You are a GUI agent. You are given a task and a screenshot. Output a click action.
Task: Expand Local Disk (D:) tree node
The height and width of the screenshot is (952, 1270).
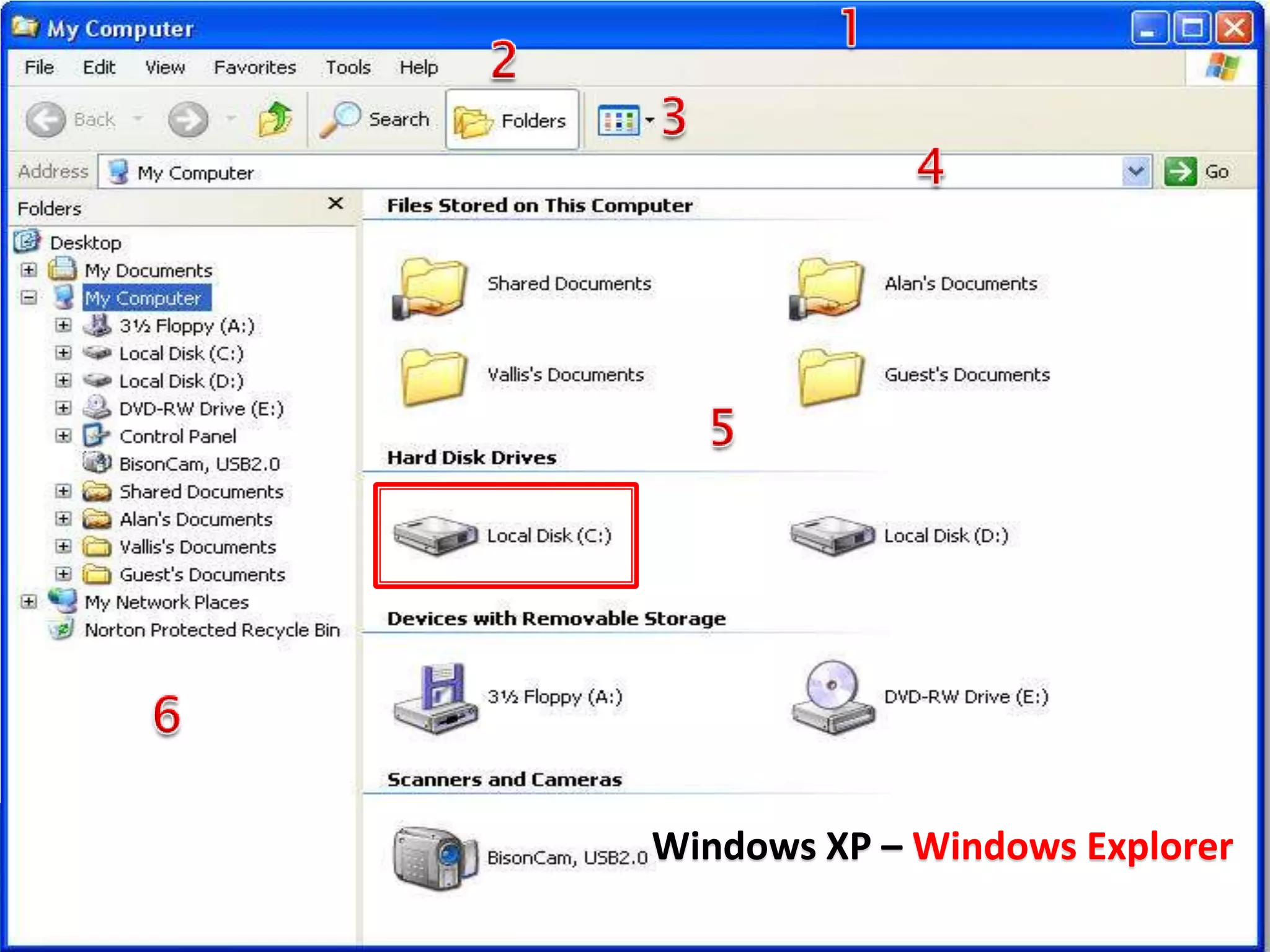click(x=63, y=381)
